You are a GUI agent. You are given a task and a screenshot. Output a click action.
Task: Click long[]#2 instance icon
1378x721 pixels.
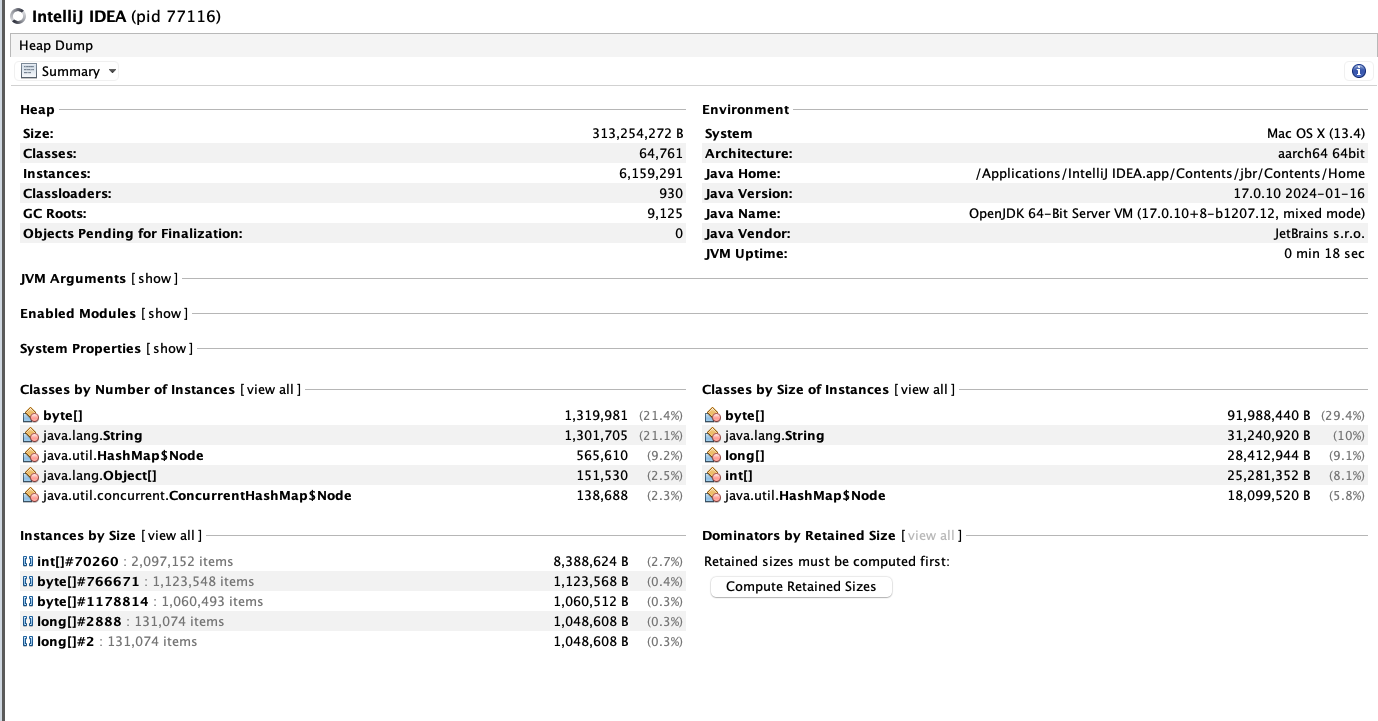(x=28, y=641)
